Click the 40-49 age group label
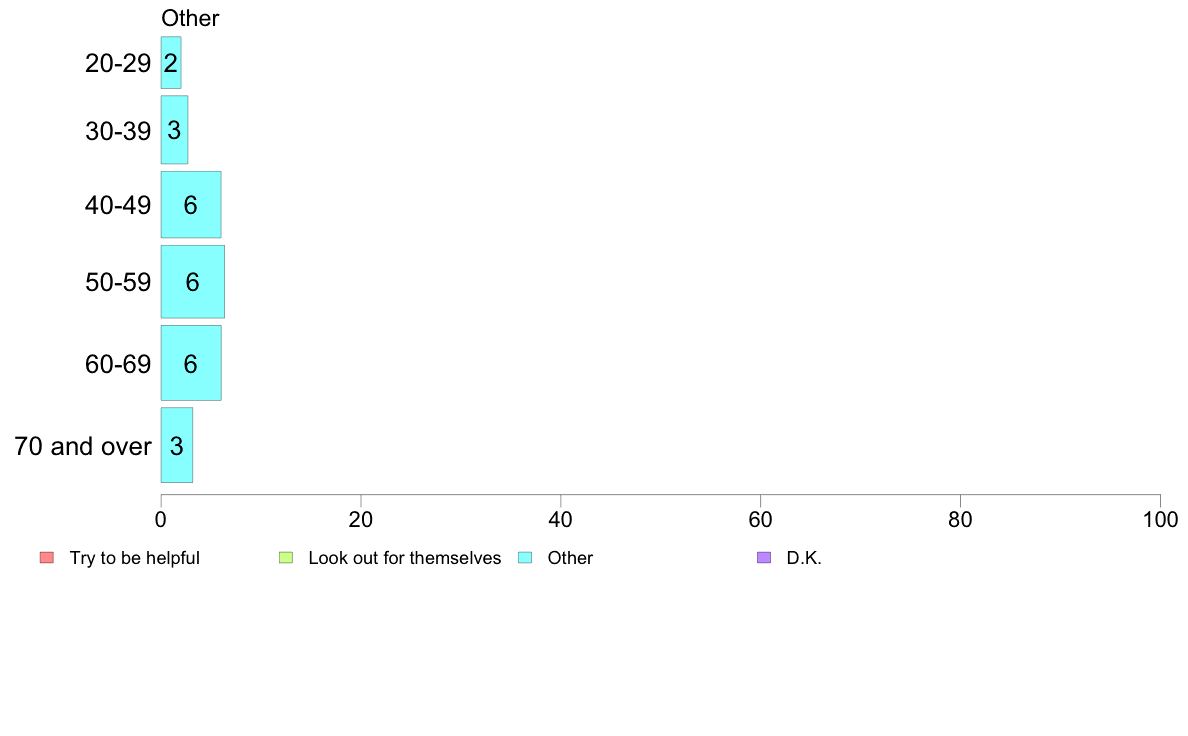Image resolution: width=1188 pixels, height=736 pixels. point(118,205)
